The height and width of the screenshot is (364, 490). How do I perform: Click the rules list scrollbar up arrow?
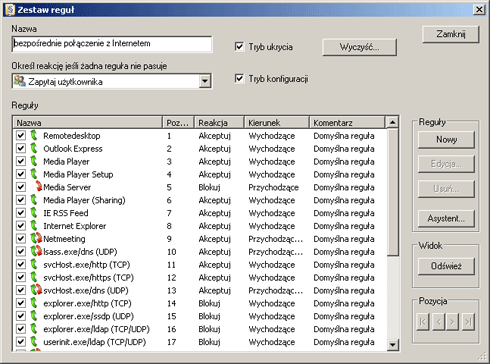(393, 122)
